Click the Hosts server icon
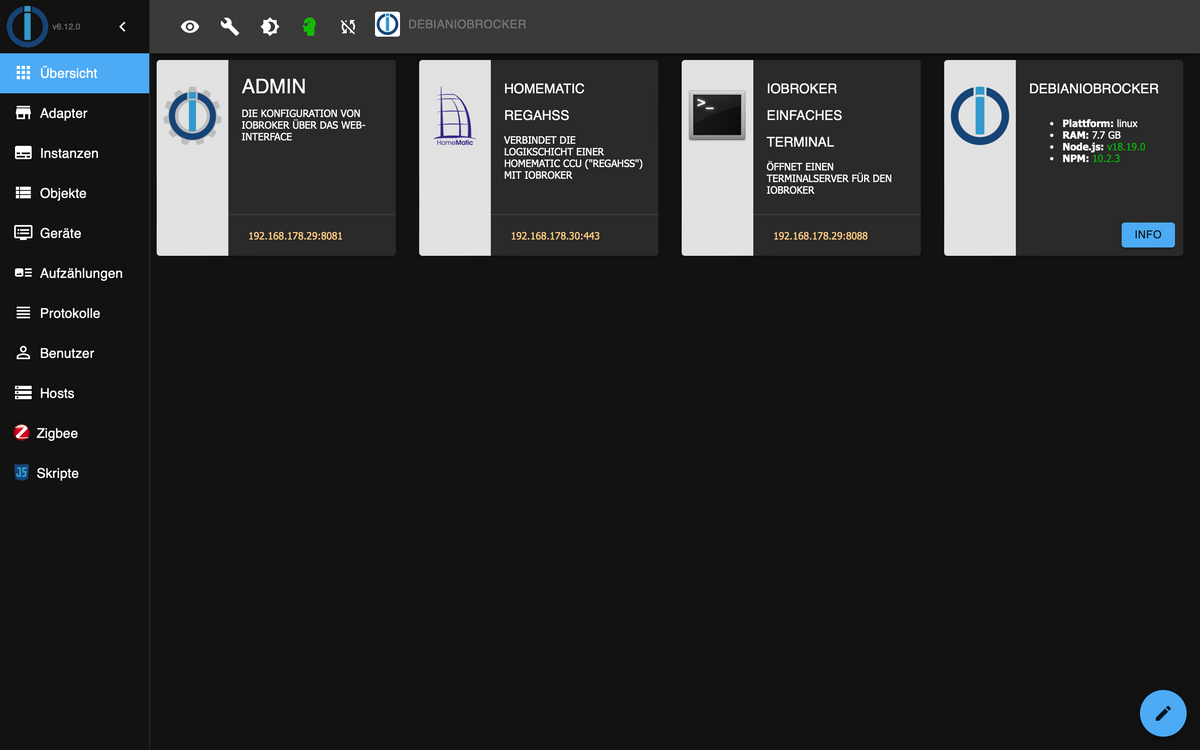1200x750 pixels. (23, 393)
